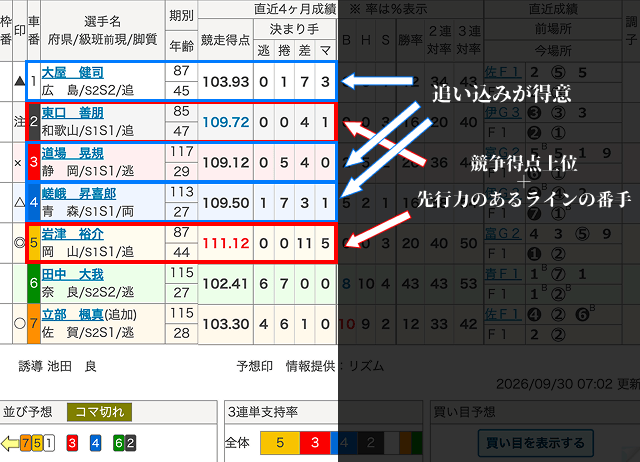640x462 pixels.
Task: Click the △ prediction mark for 嵯峨
Action: (20, 202)
